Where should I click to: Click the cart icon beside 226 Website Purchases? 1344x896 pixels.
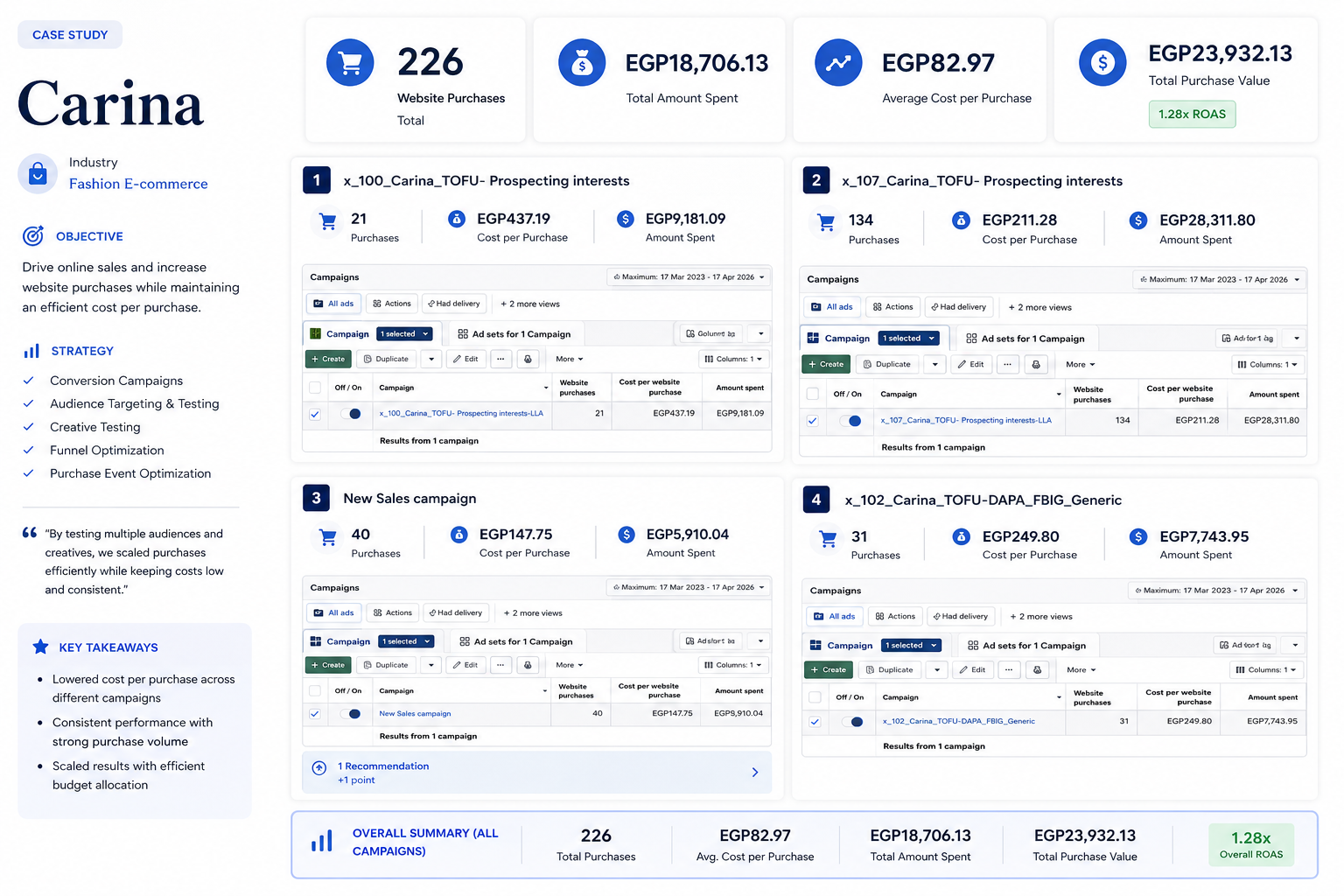click(350, 63)
